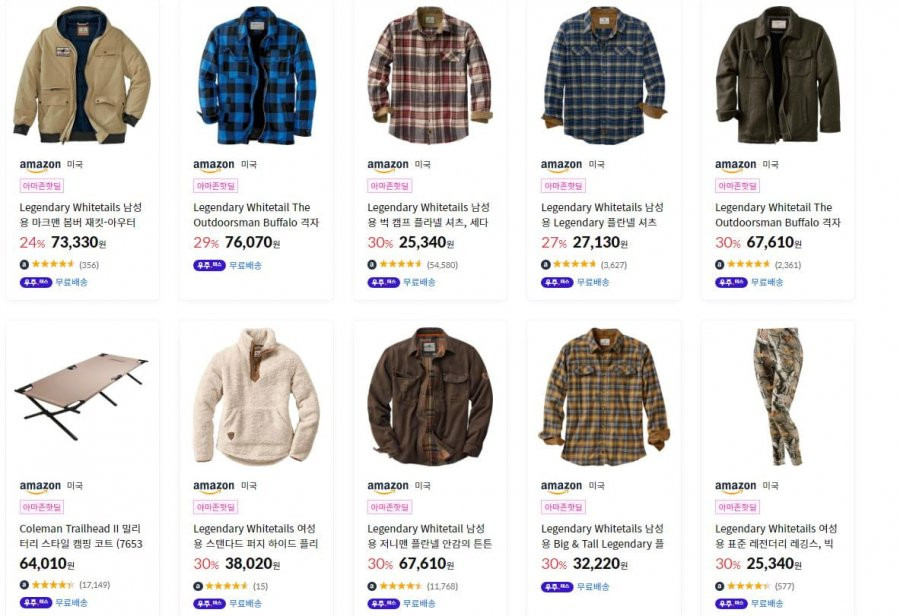900x616 pixels.
Task: Click the Amazon logo on the 73,330원 item
Action: (x=40, y=165)
